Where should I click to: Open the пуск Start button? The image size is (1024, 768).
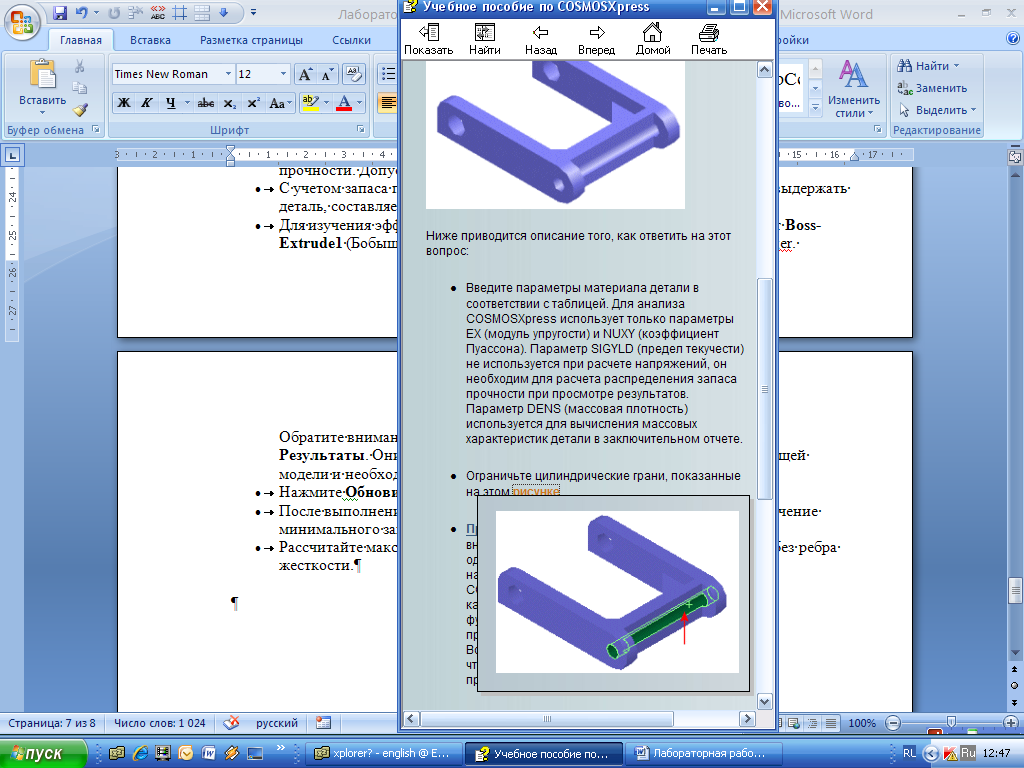(x=44, y=754)
